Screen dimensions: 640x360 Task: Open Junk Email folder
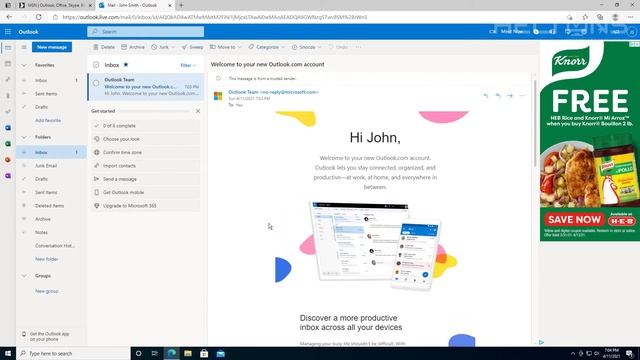click(x=51, y=166)
